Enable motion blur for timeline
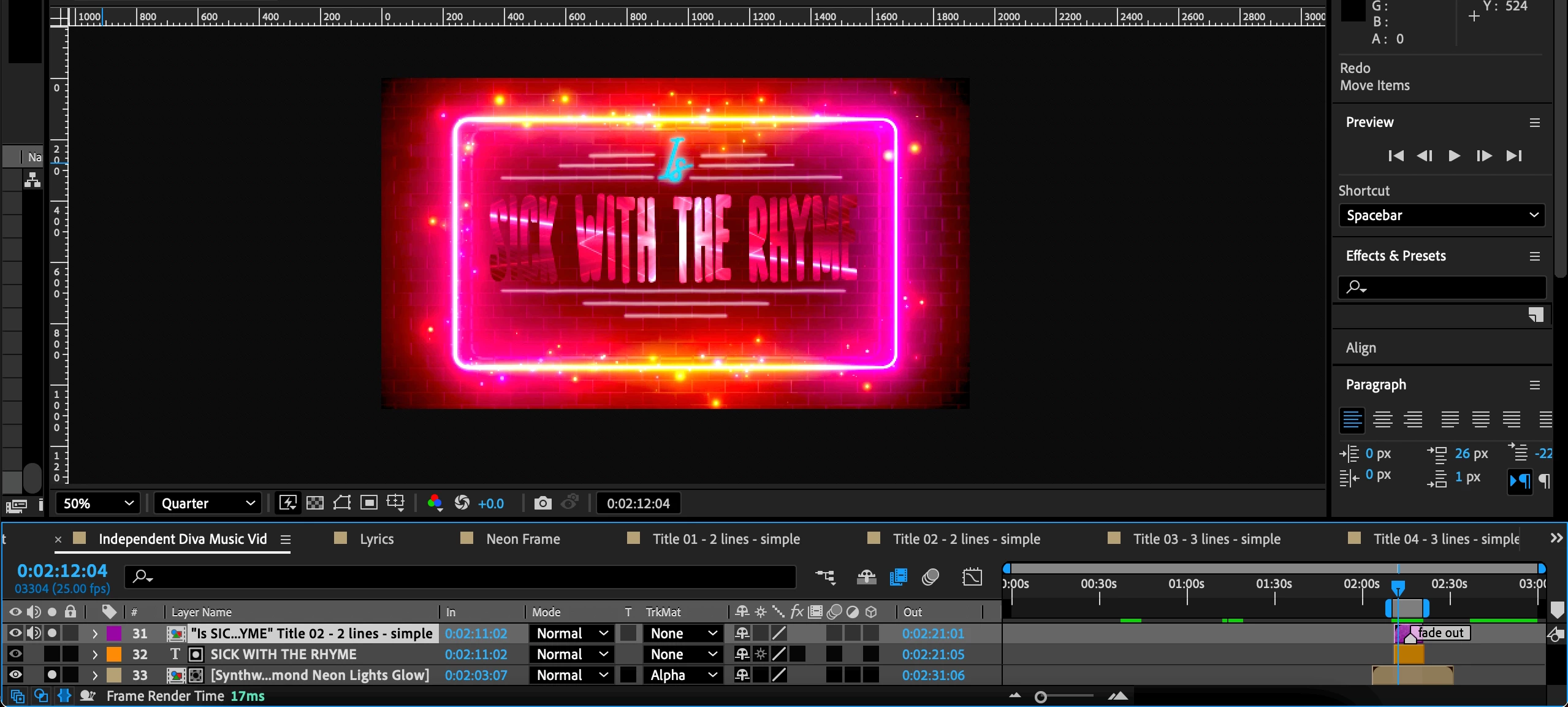 pos(931,577)
